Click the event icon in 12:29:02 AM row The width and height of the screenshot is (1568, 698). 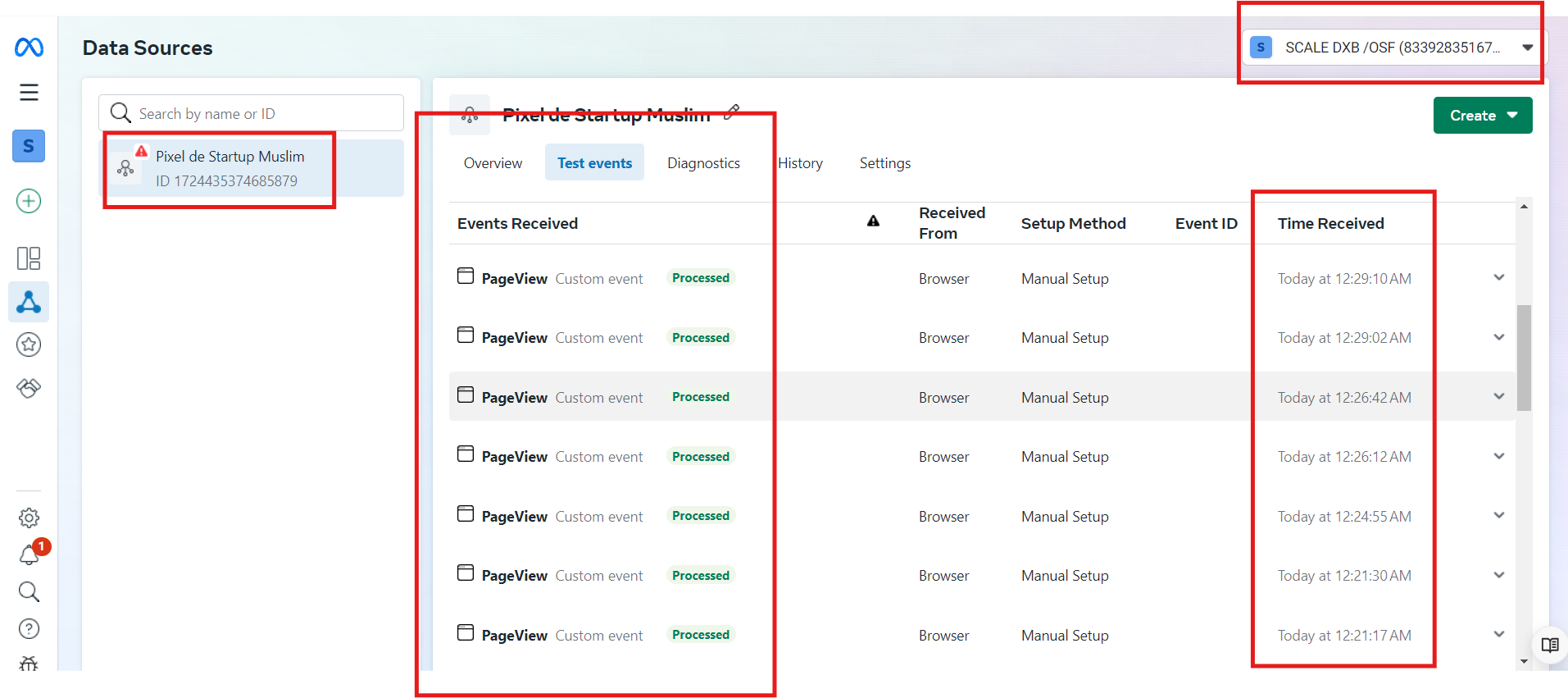point(466,335)
